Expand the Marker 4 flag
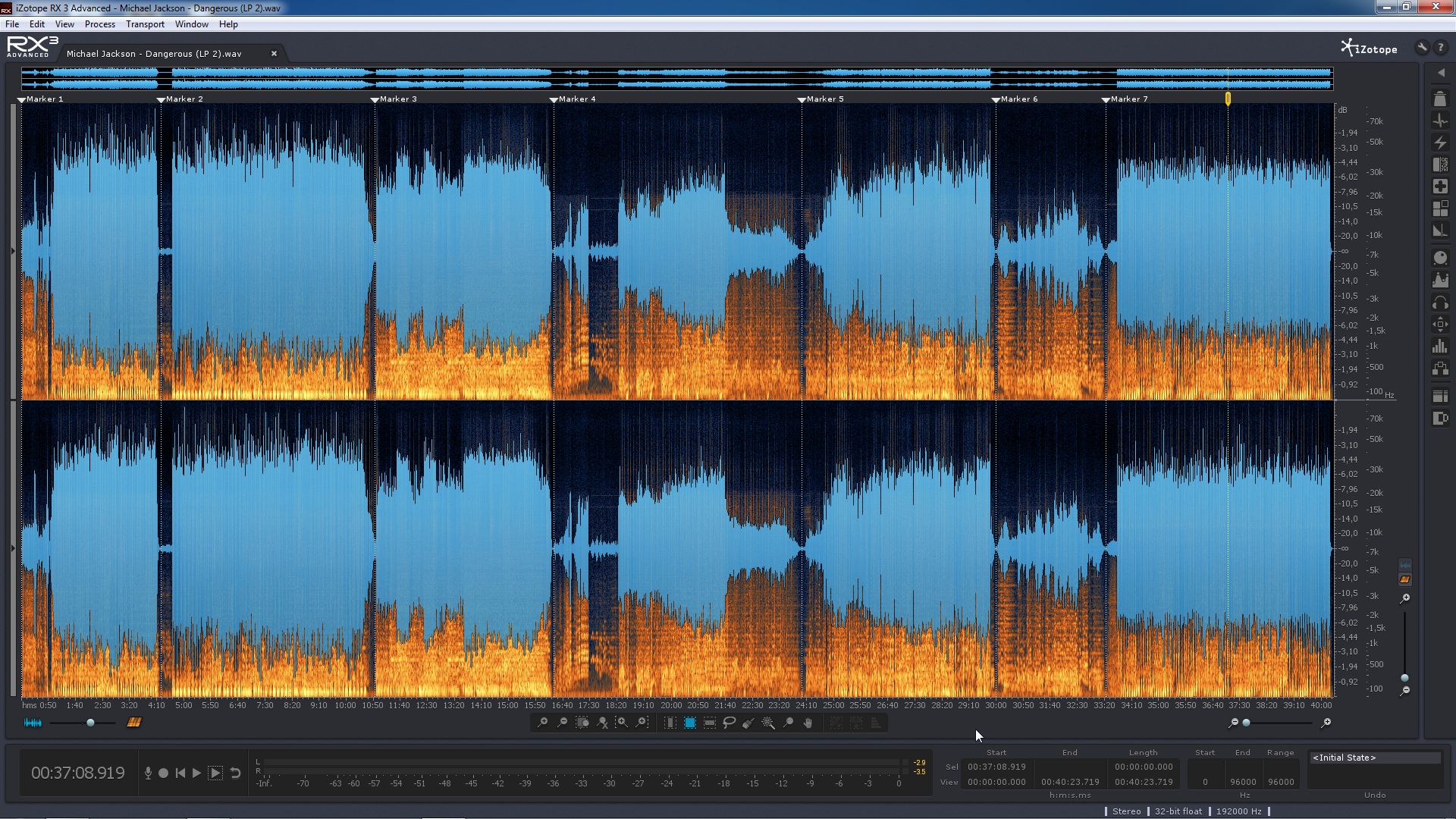 pos(554,99)
